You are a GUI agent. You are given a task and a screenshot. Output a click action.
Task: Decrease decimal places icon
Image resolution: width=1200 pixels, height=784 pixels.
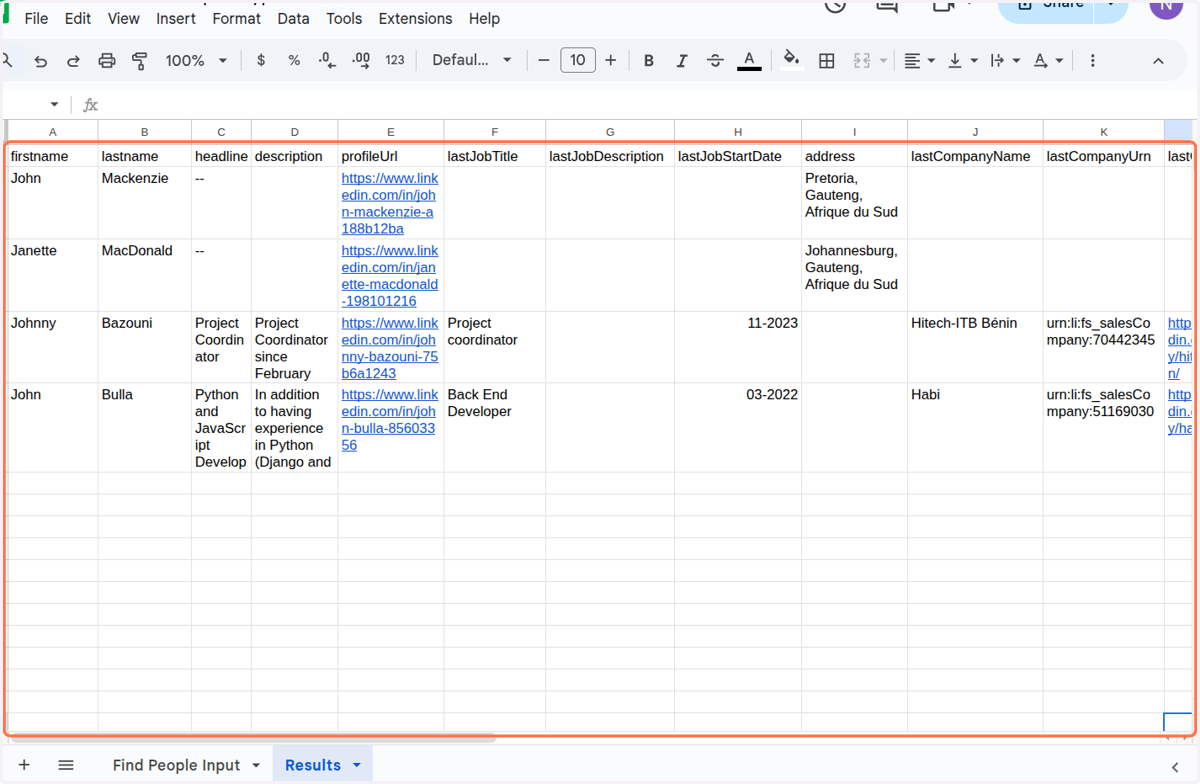(327, 61)
